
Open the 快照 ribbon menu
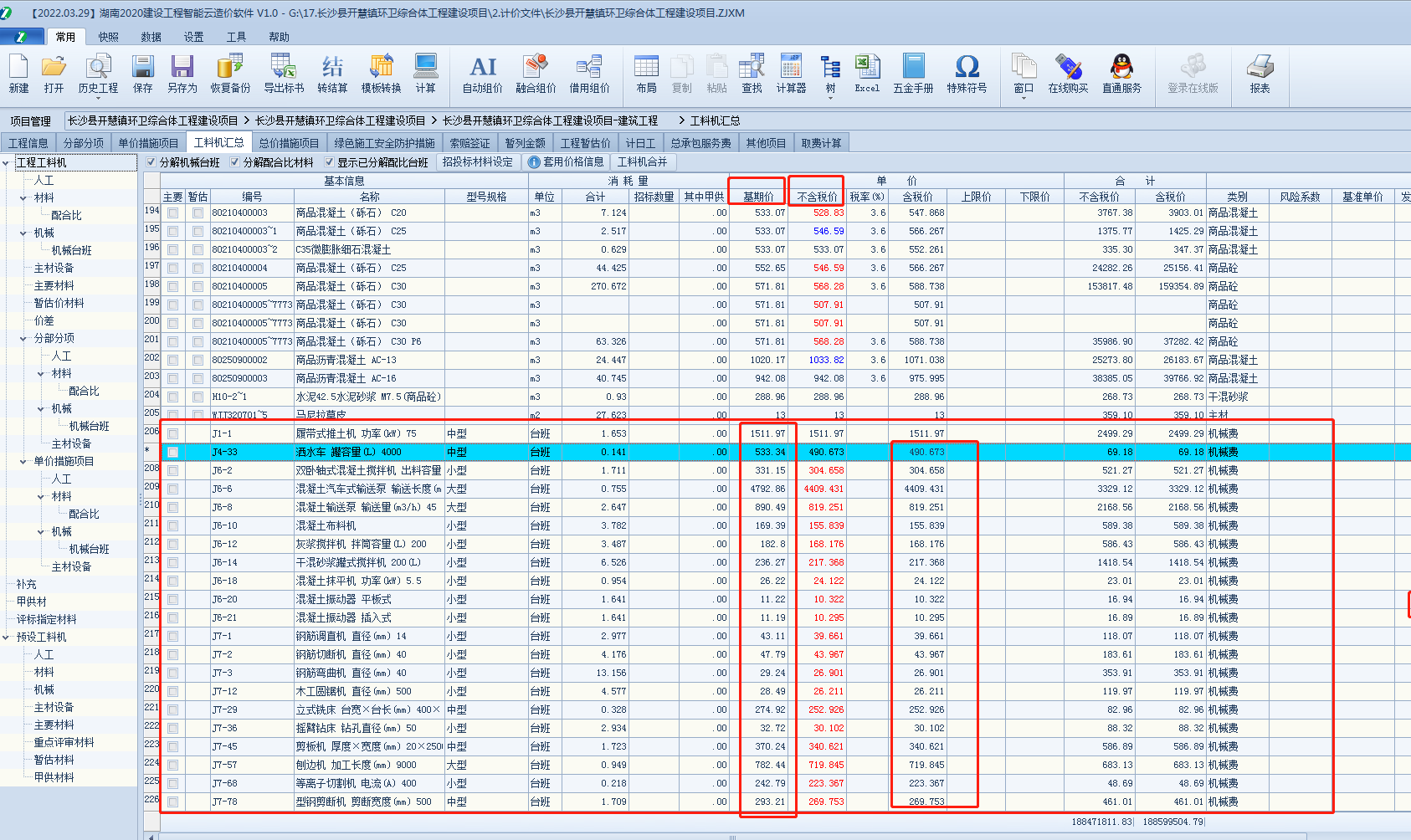(x=108, y=37)
